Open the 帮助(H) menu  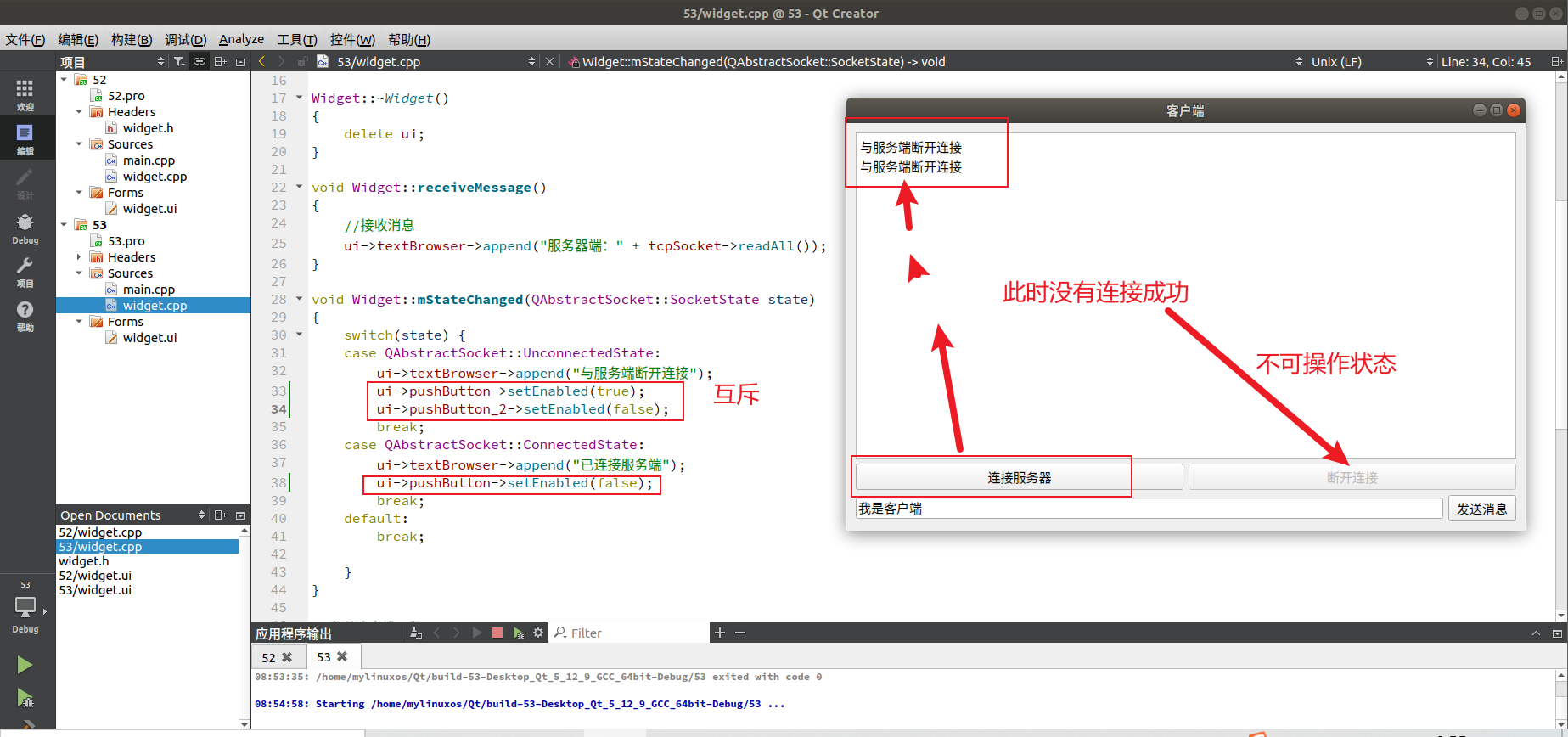[x=409, y=39]
